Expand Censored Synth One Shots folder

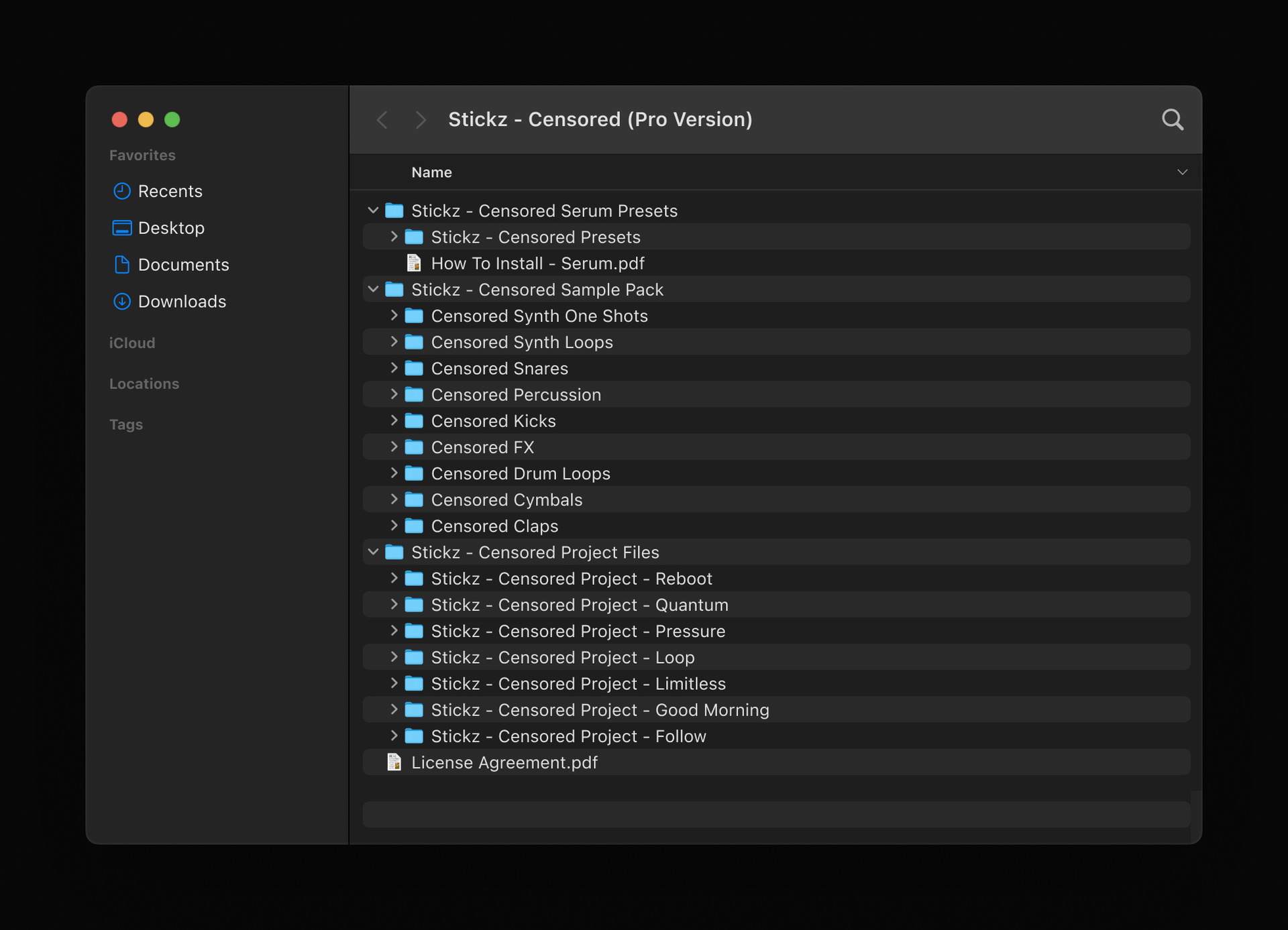point(394,316)
